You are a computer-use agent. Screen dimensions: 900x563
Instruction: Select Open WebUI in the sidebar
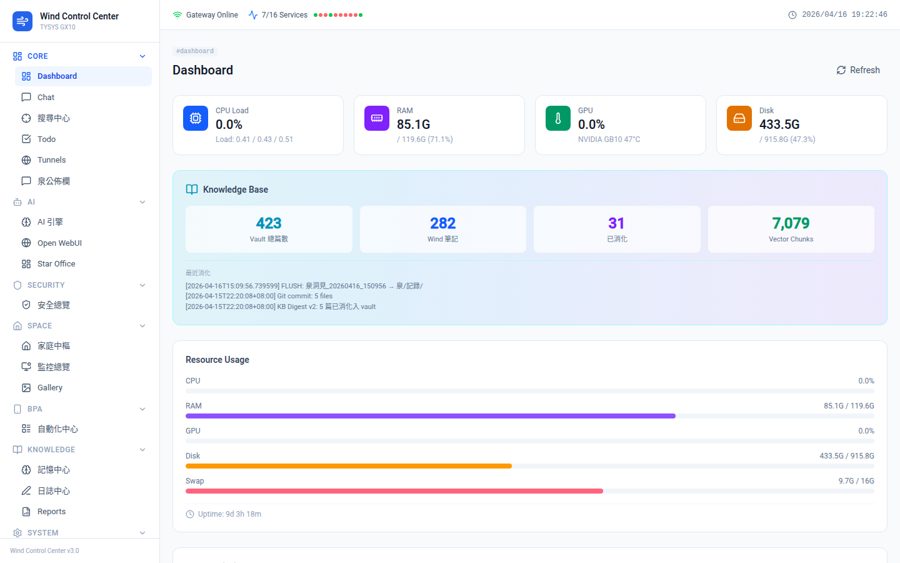pos(60,243)
